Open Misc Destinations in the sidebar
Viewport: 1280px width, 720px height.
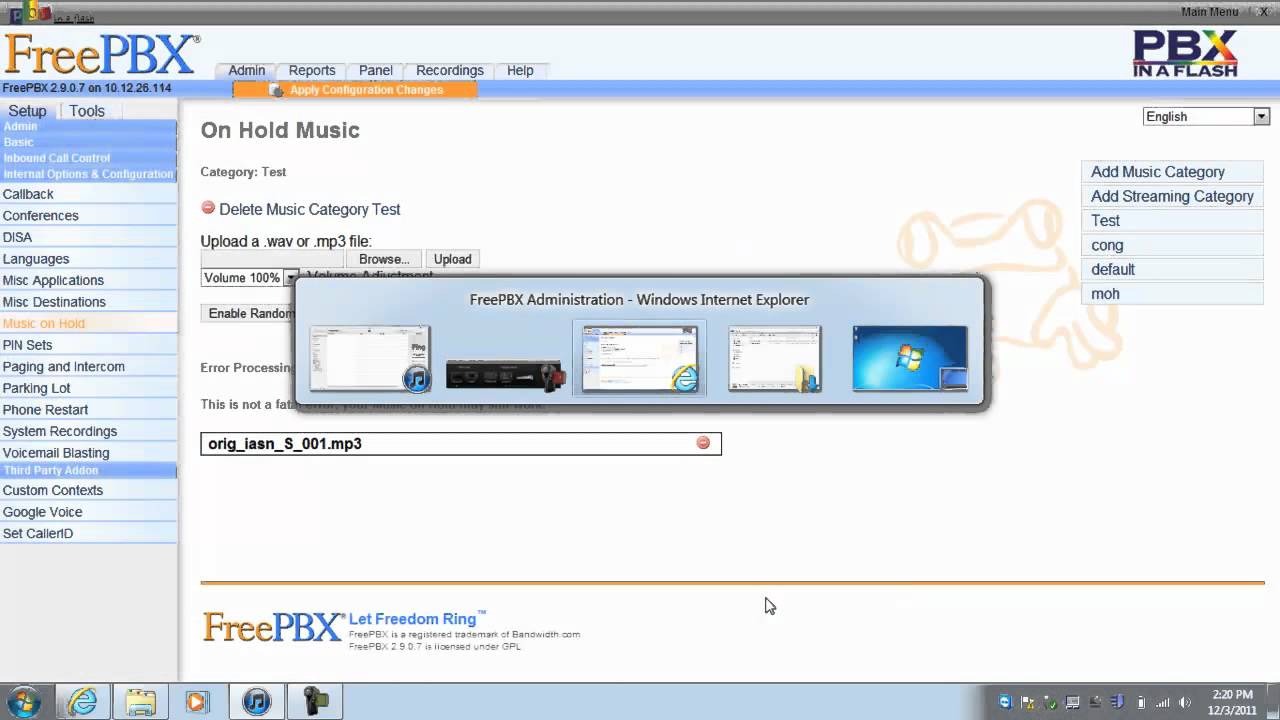[88, 302]
